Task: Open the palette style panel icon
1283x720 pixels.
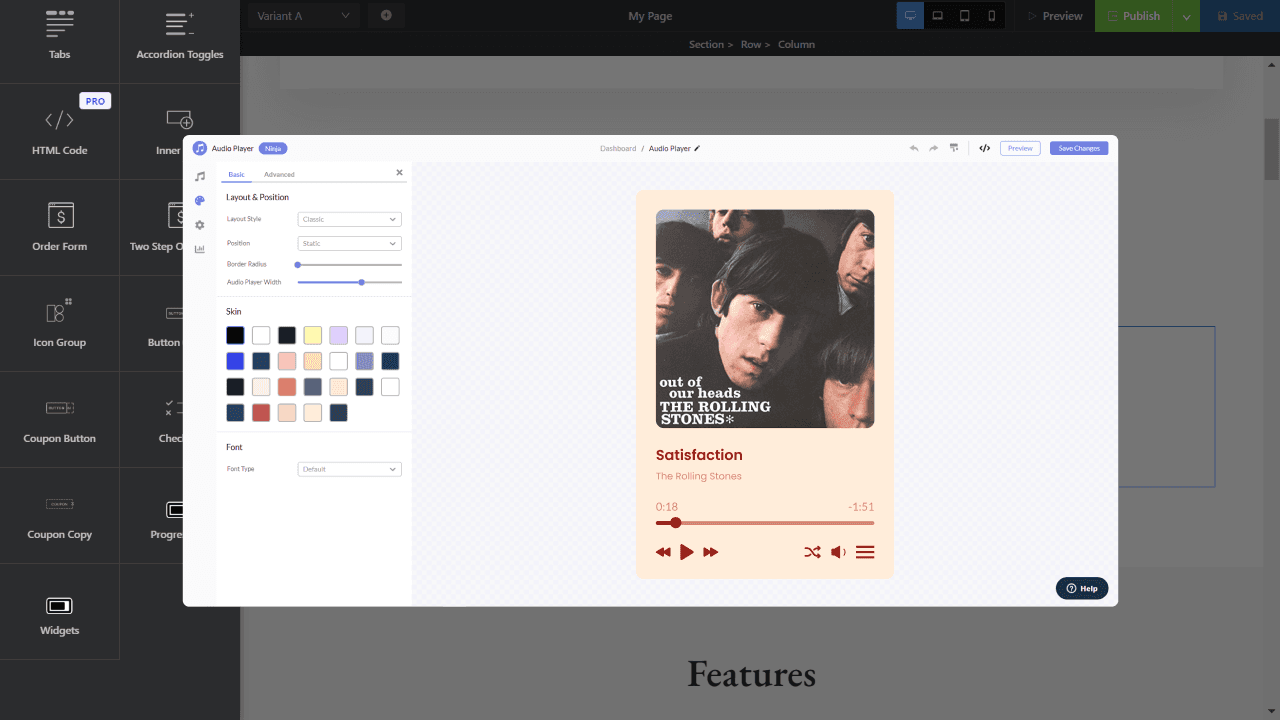Action: [200, 201]
